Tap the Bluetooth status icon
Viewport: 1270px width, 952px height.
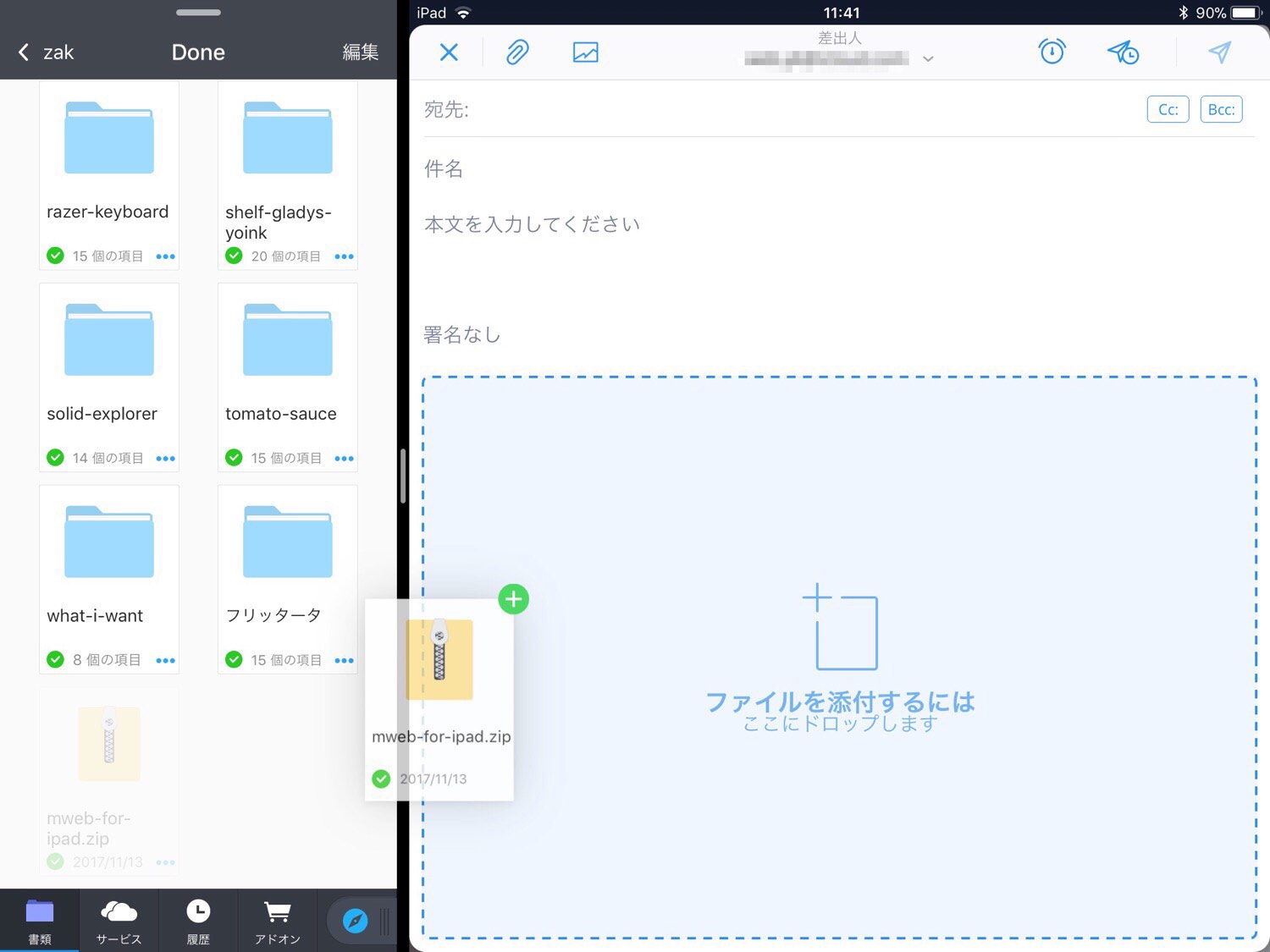click(x=1183, y=13)
